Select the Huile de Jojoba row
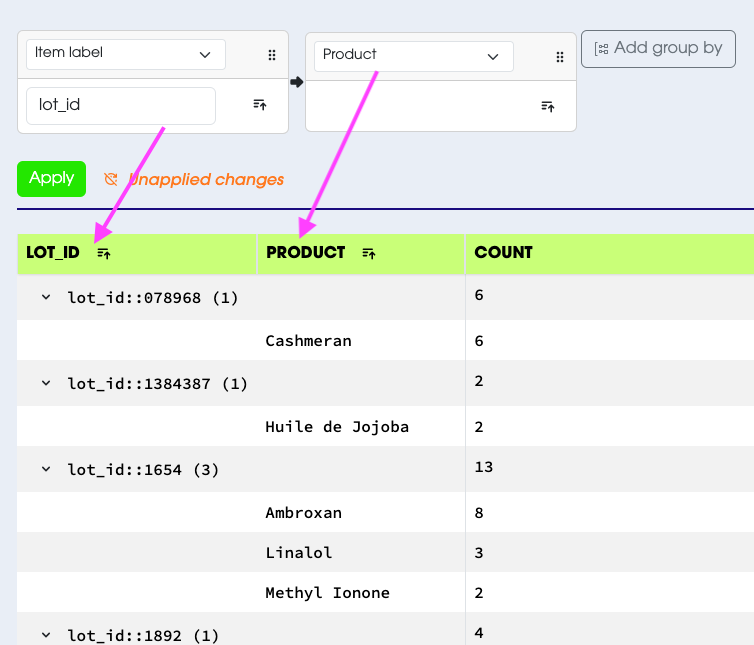Viewport: 754px width, 645px height. (337, 427)
